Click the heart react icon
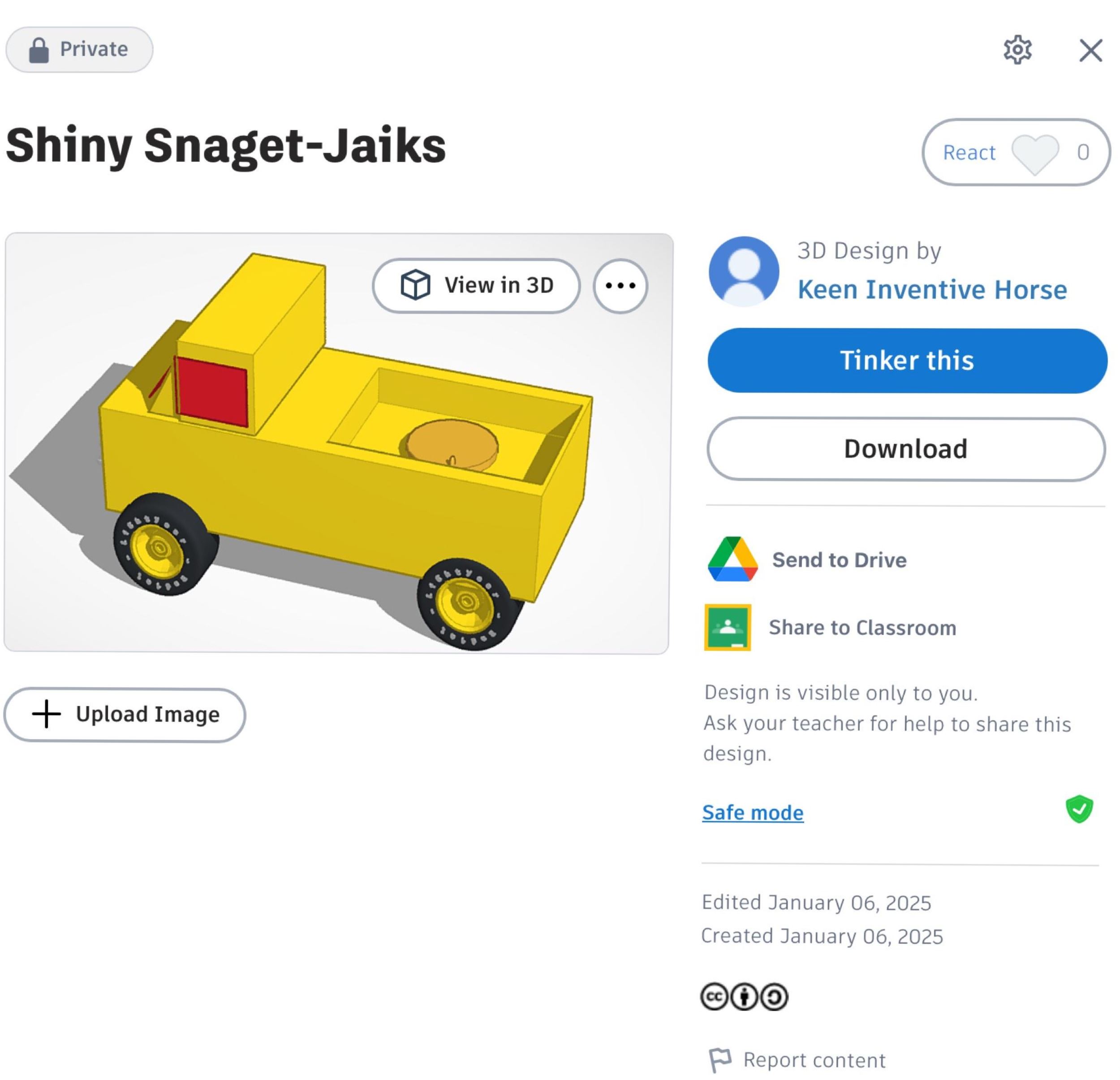 click(x=1035, y=153)
